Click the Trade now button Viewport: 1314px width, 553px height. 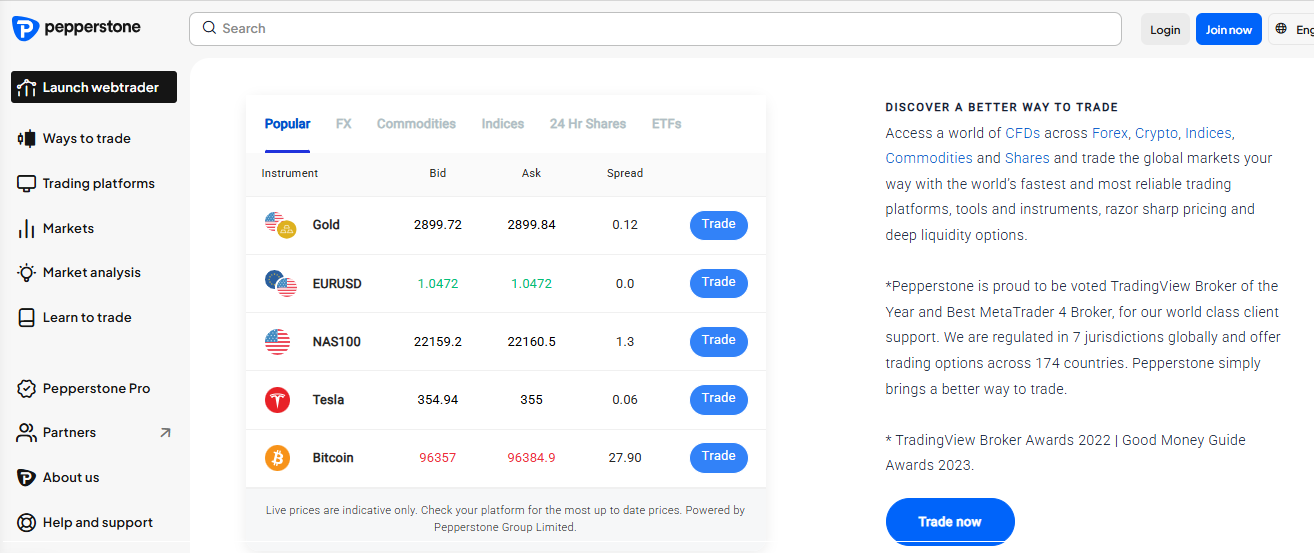950,521
